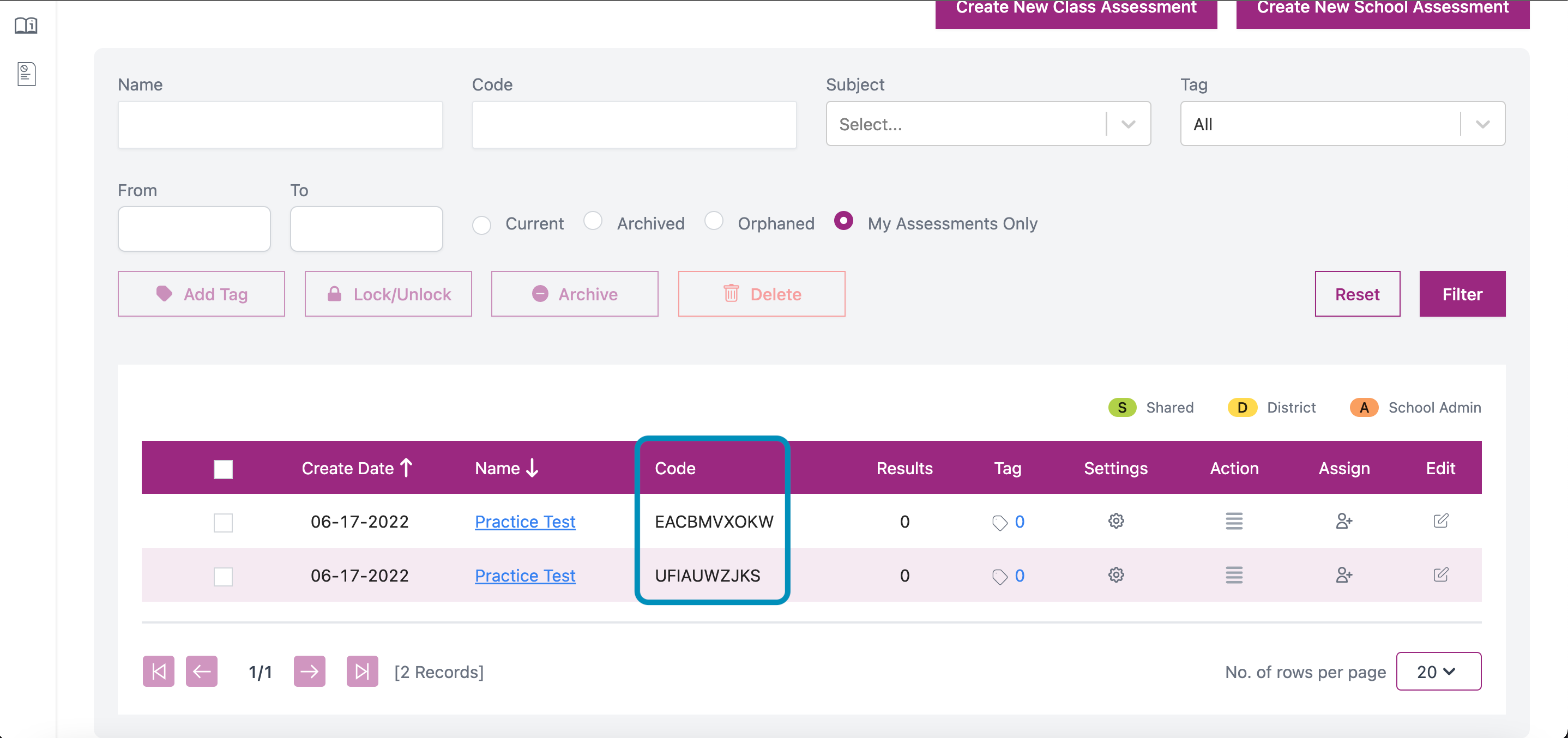Click the Results column header

904,468
